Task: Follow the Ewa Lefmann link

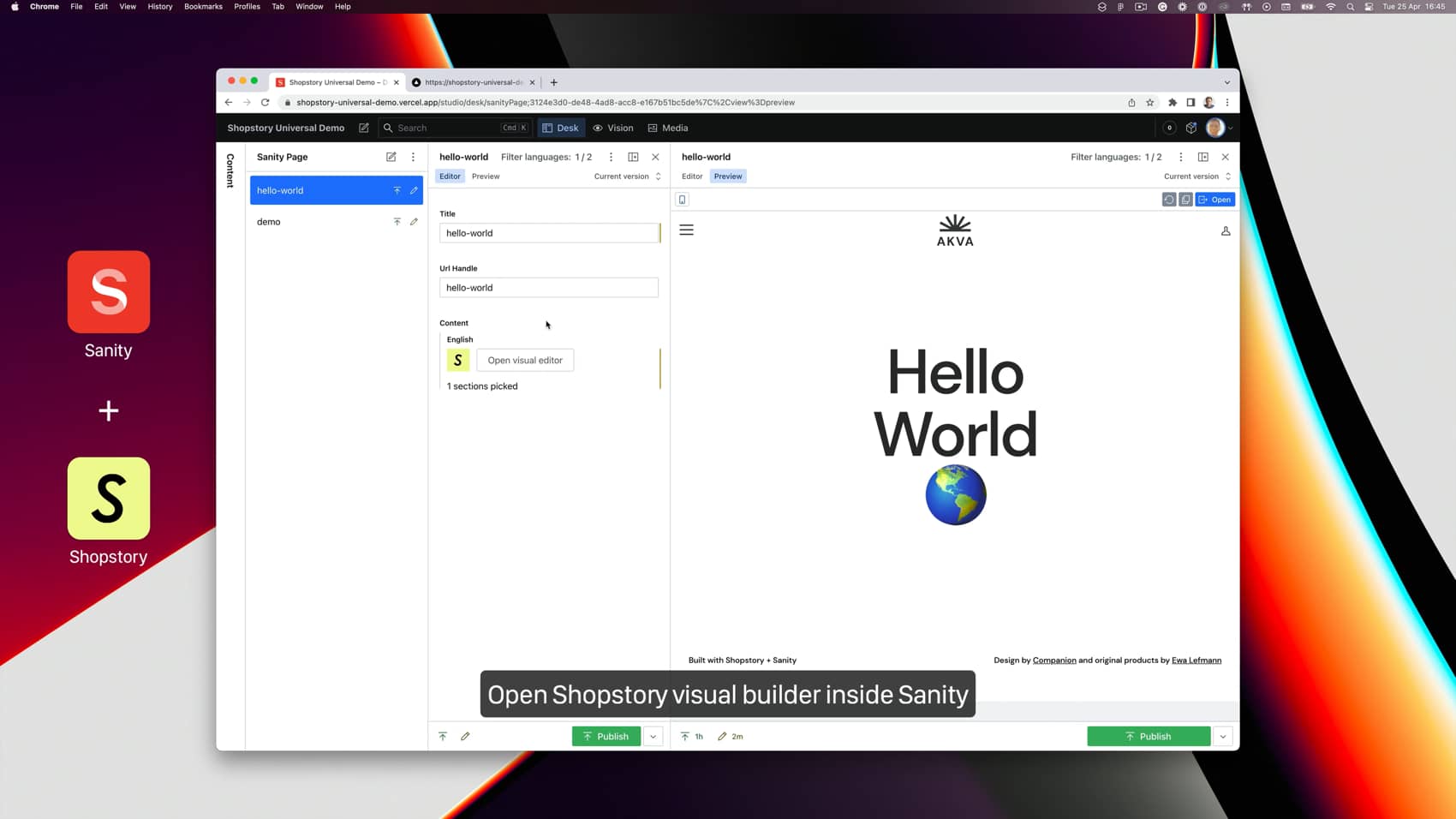Action: pyautogui.click(x=1196, y=661)
